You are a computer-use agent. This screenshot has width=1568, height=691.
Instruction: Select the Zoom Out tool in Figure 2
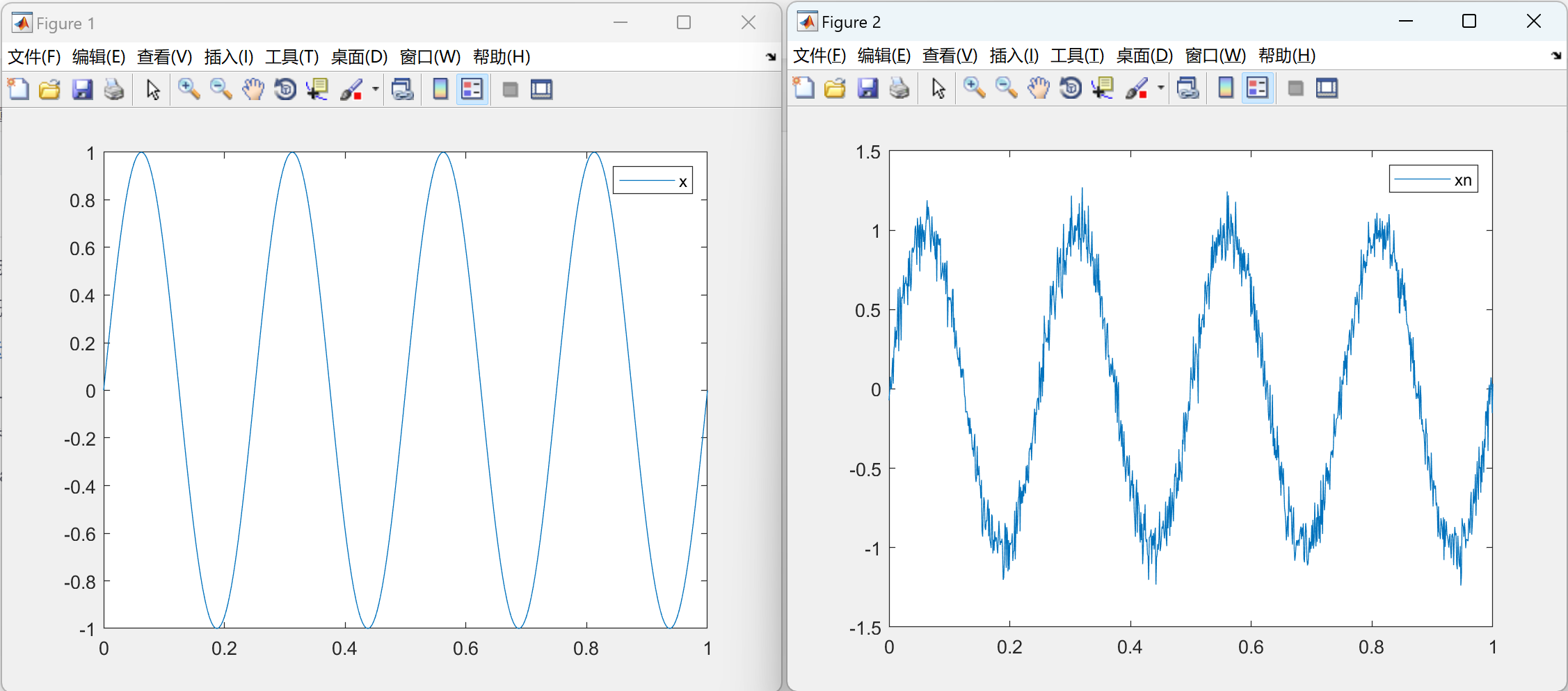[1006, 88]
